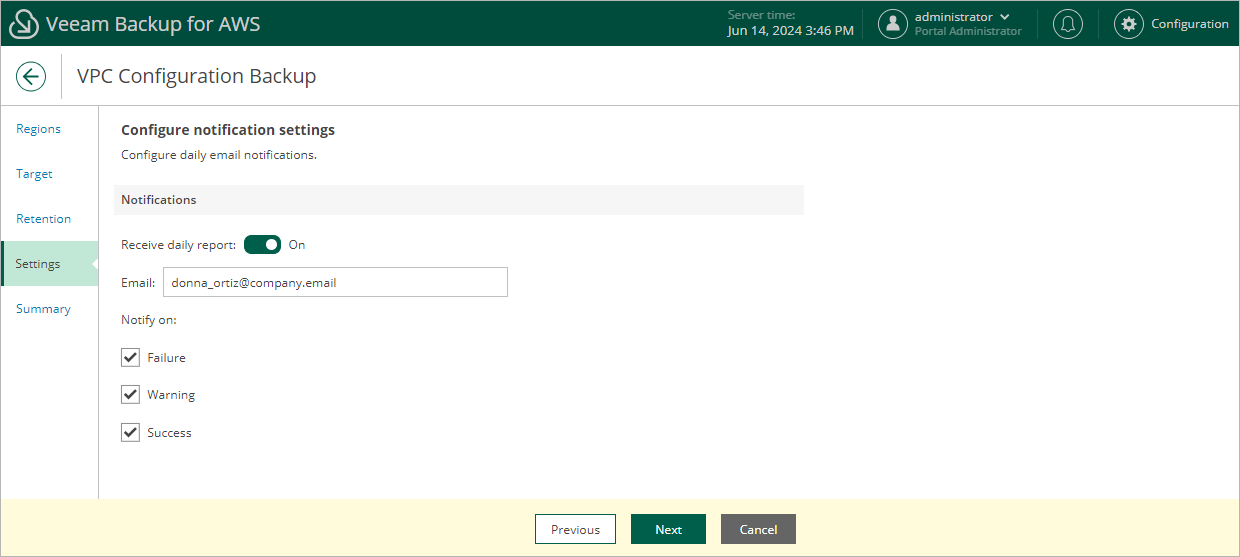Viewport: 1240px width, 557px height.
Task: Go back with the arrow icon
Action: tap(31, 76)
